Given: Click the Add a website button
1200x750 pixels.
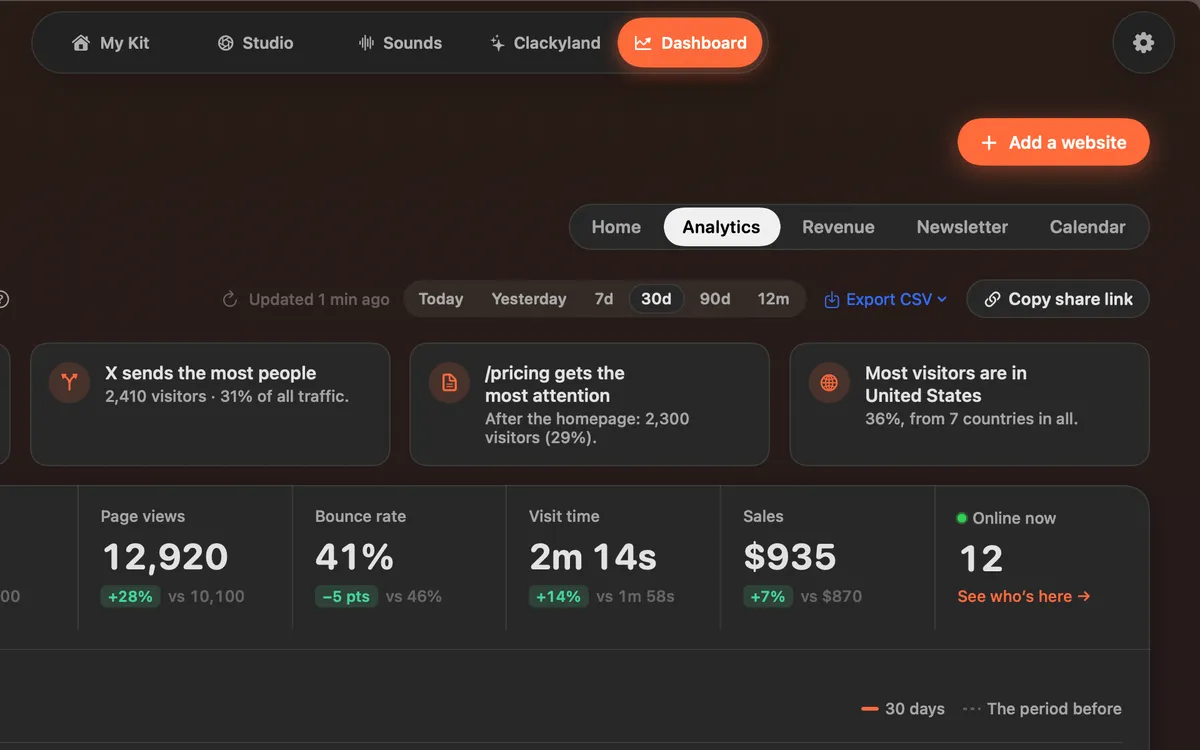Looking at the screenshot, I should pyautogui.click(x=1054, y=142).
